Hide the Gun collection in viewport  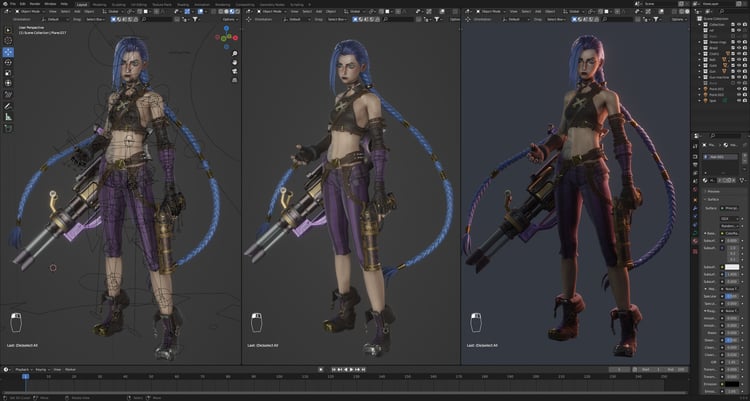point(738,71)
